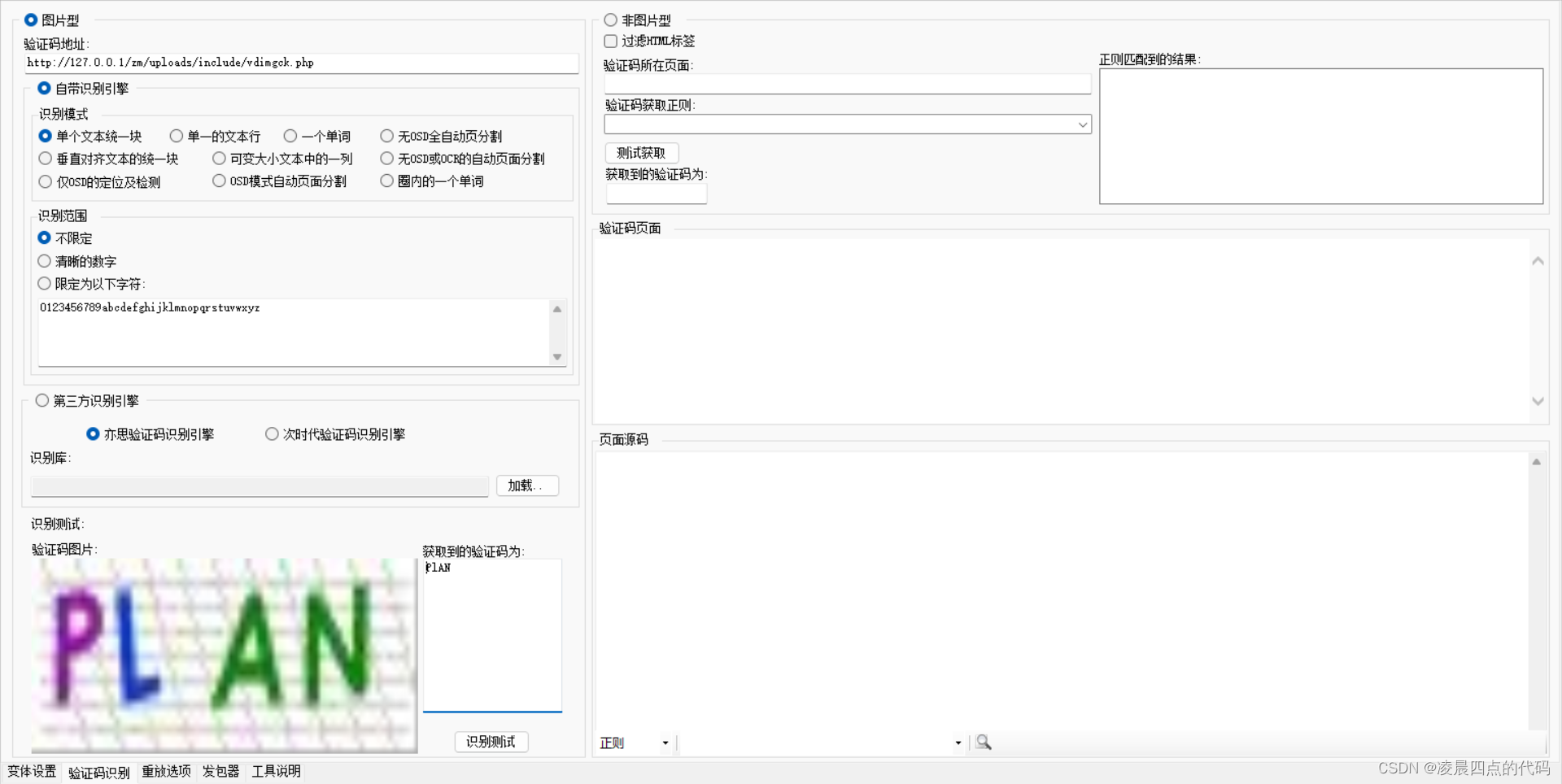The height and width of the screenshot is (784, 1562).
Task: Click the up arrow of the characters box scrollbar
Action: point(557,309)
